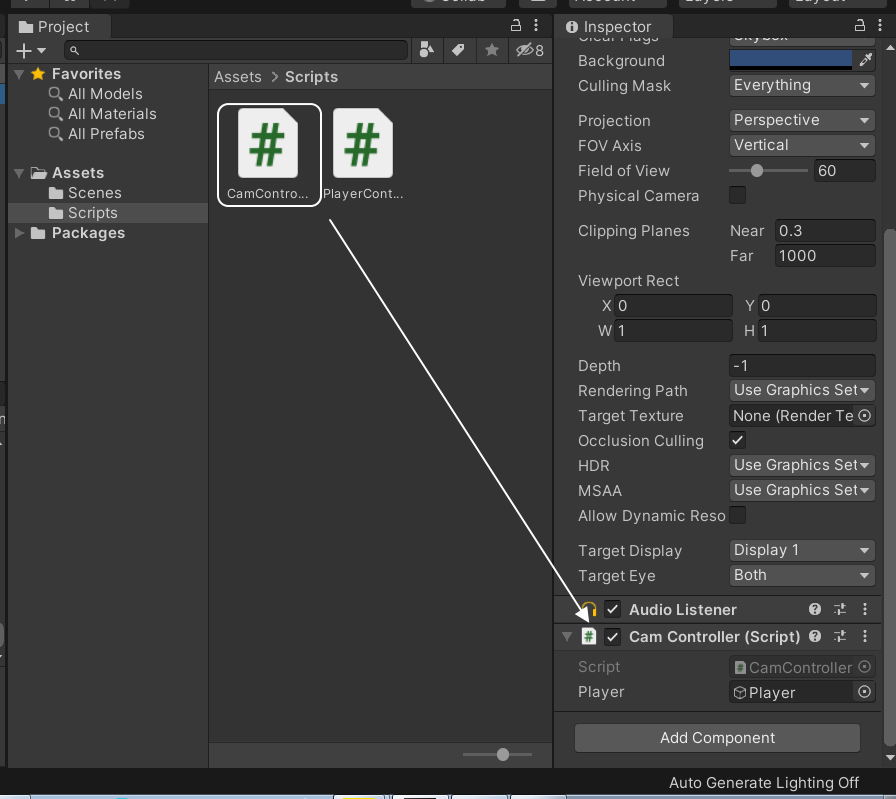Image resolution: width=896 pixels, height=799 pixels.
Task: Click the Add Component button
Action: (717, 738)
